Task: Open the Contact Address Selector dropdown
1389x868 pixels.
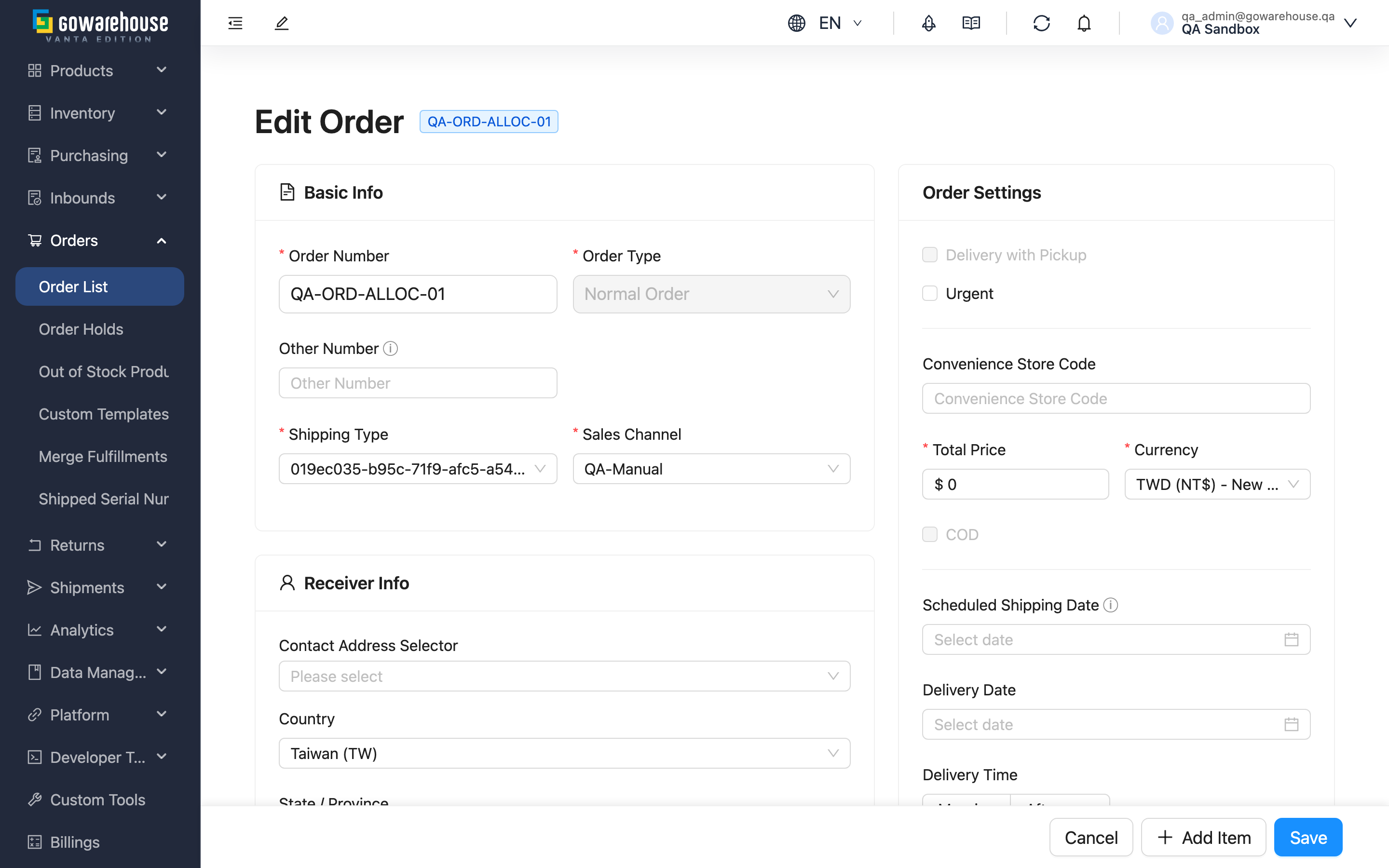Action: [565, 676]
